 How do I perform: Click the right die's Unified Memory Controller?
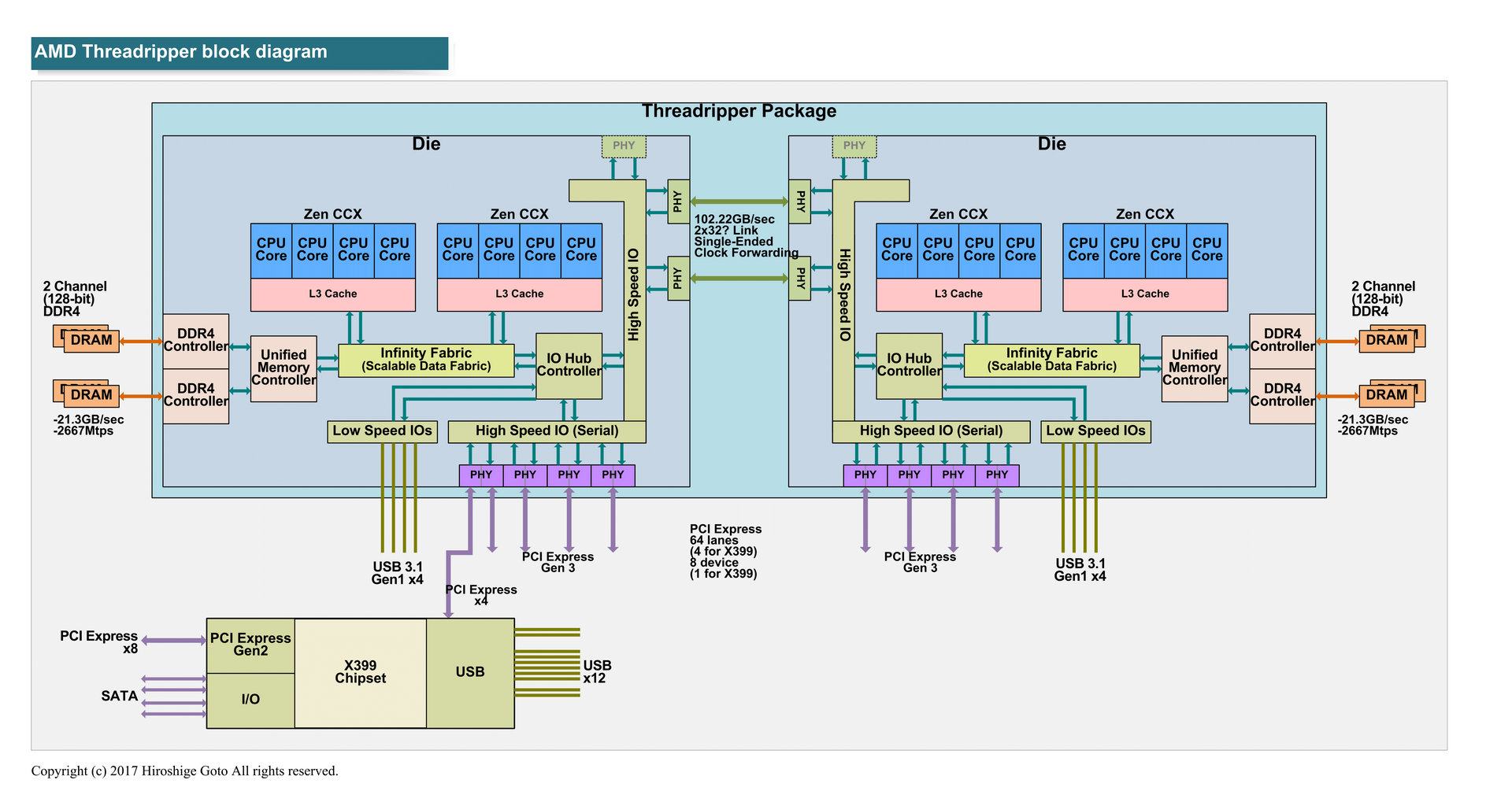point(1195,368)
